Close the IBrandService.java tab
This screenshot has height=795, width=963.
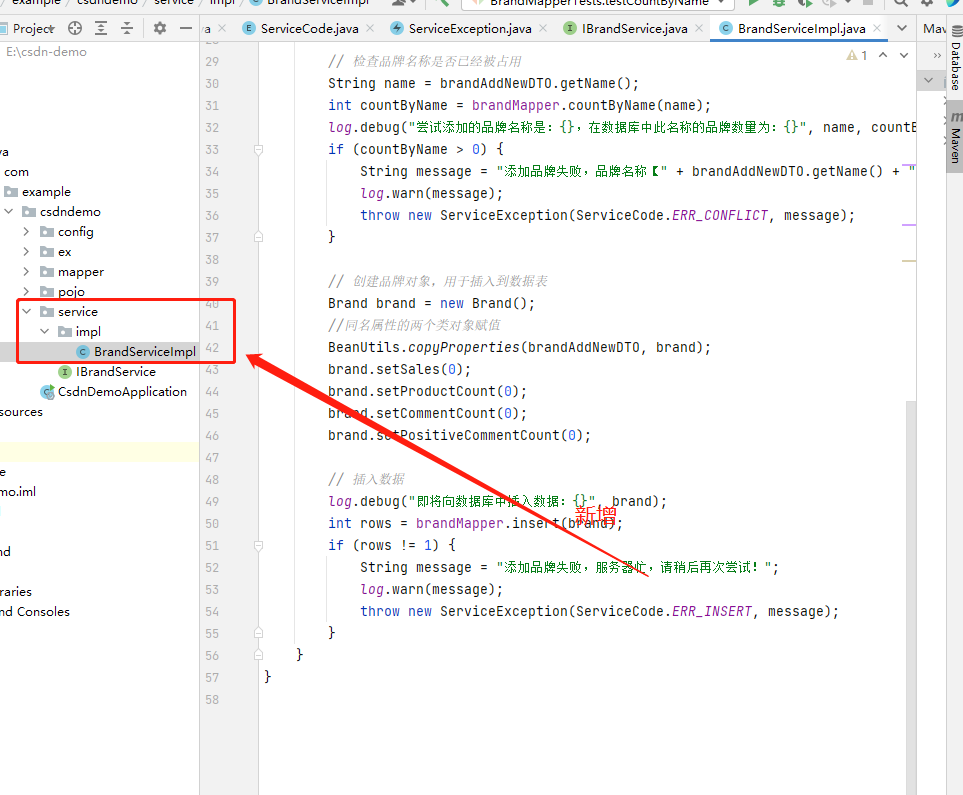(x=699, y=28)
